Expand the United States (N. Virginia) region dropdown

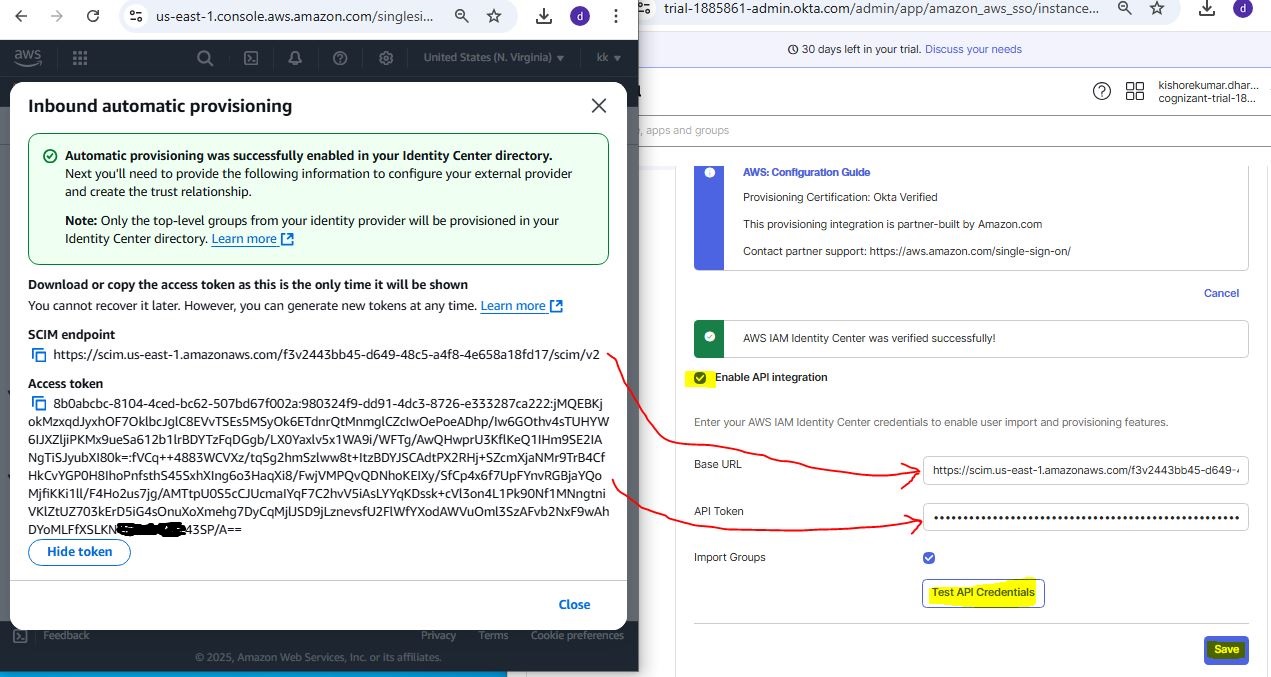(494, 58)
